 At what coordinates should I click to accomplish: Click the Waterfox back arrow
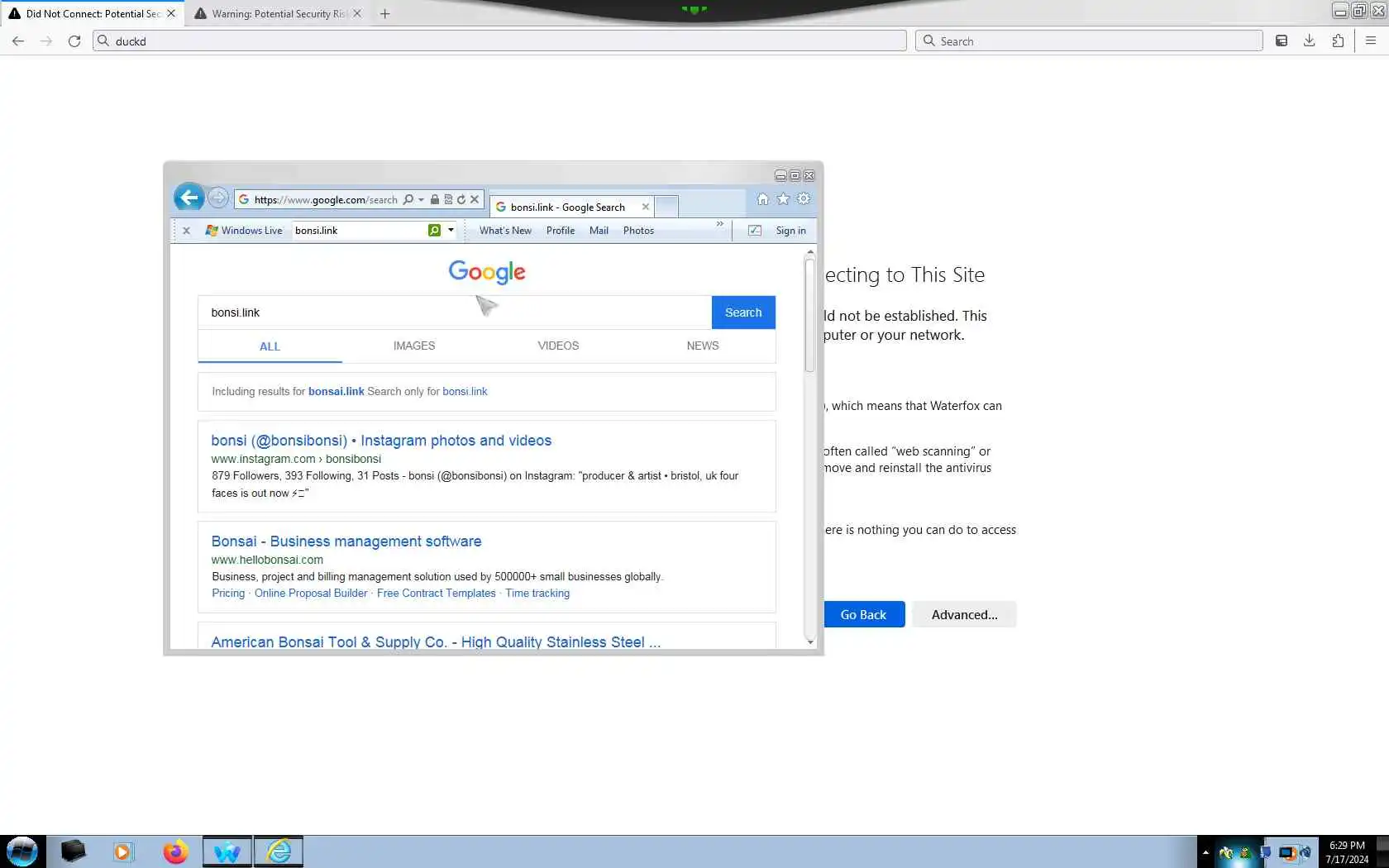click(x=18, y=41)
